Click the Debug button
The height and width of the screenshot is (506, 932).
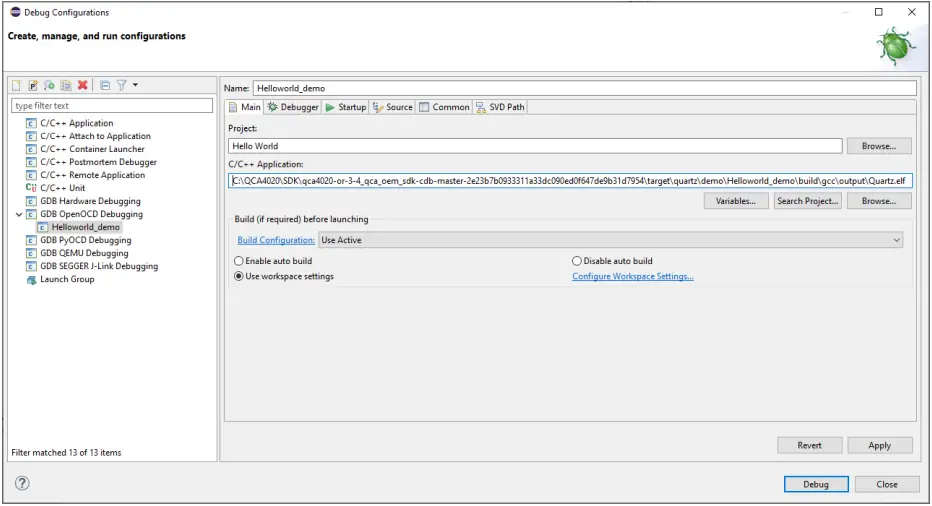pos(816,485)
